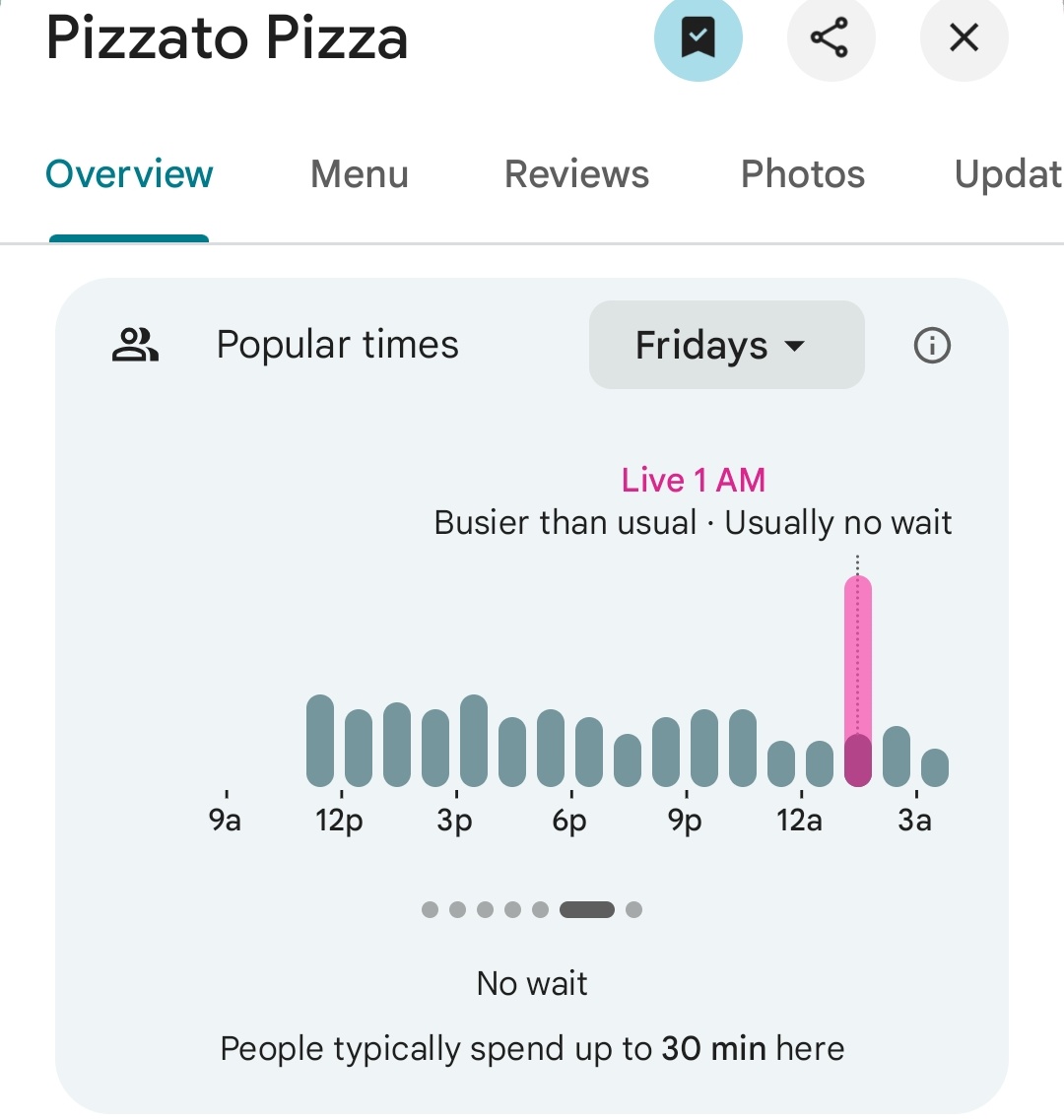This screenshot has width=1064, height=1120.
Task: Tap the 12p bar in chart
Action: (x=358, y=748)
